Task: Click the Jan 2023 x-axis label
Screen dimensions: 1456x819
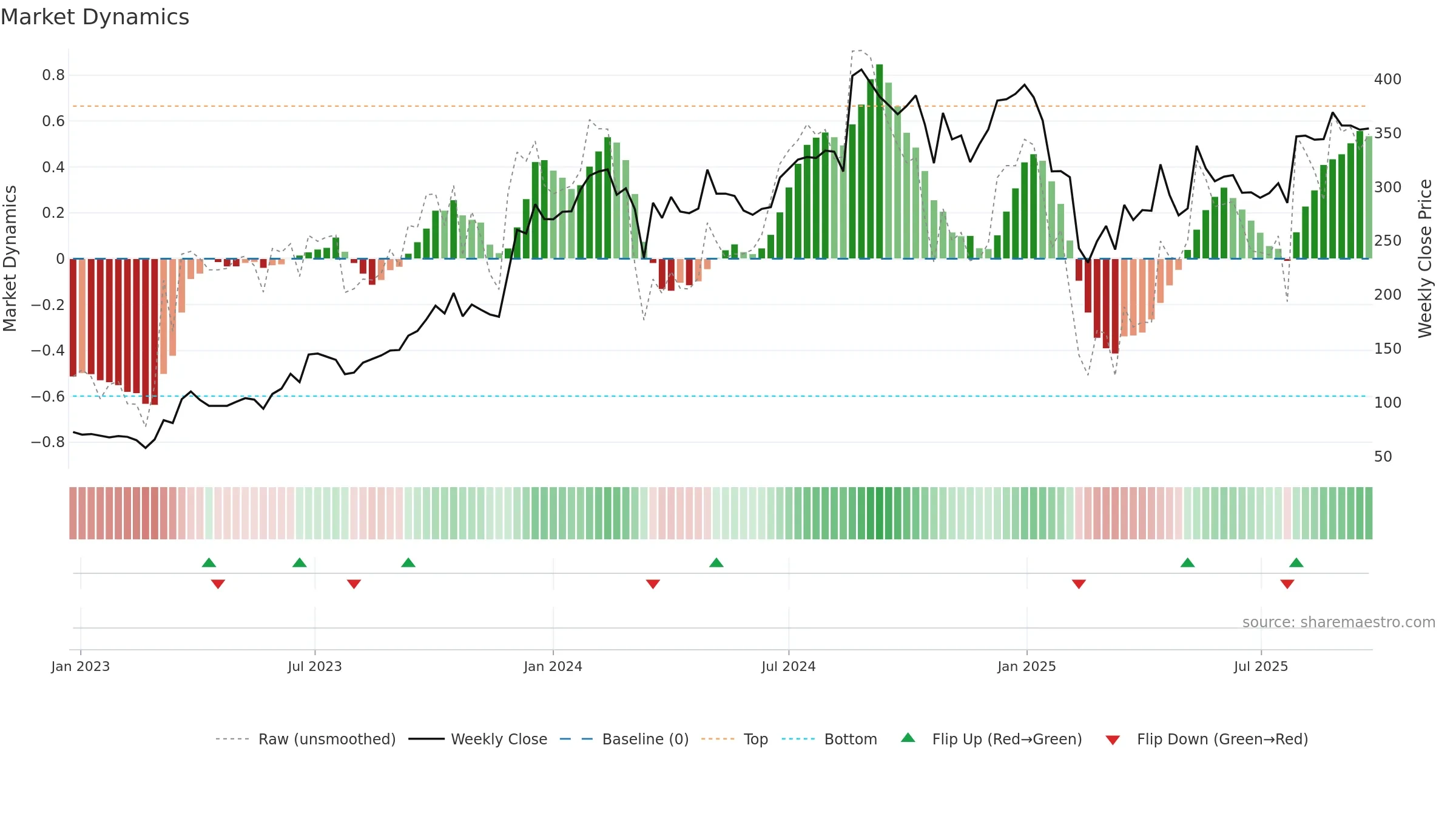Action: coord(81,666)
